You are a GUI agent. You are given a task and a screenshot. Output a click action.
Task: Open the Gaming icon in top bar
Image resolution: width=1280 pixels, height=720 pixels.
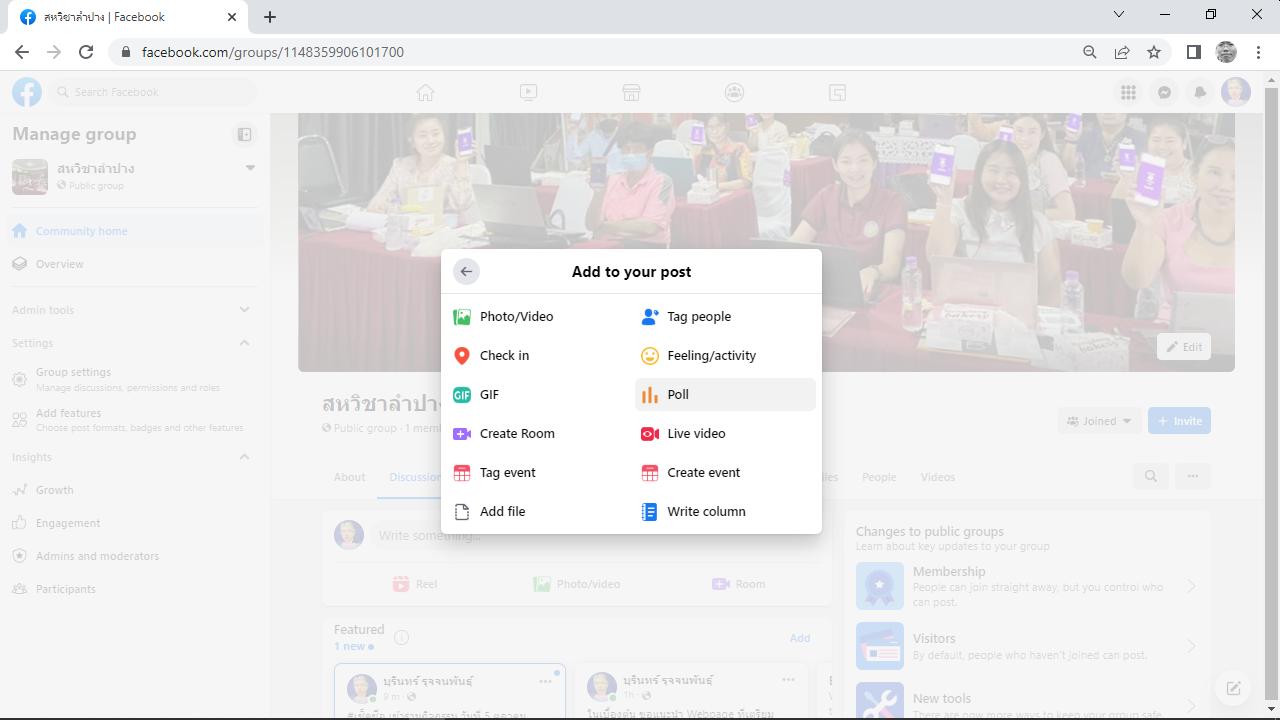[837, 92]
